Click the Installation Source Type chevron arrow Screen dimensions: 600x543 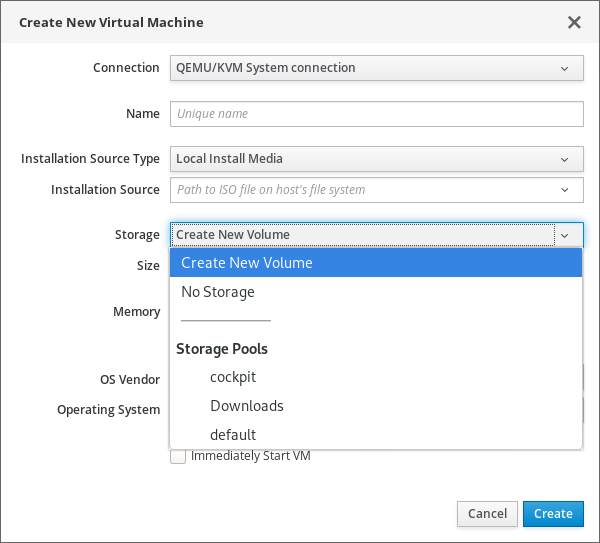tap(564, 158)
